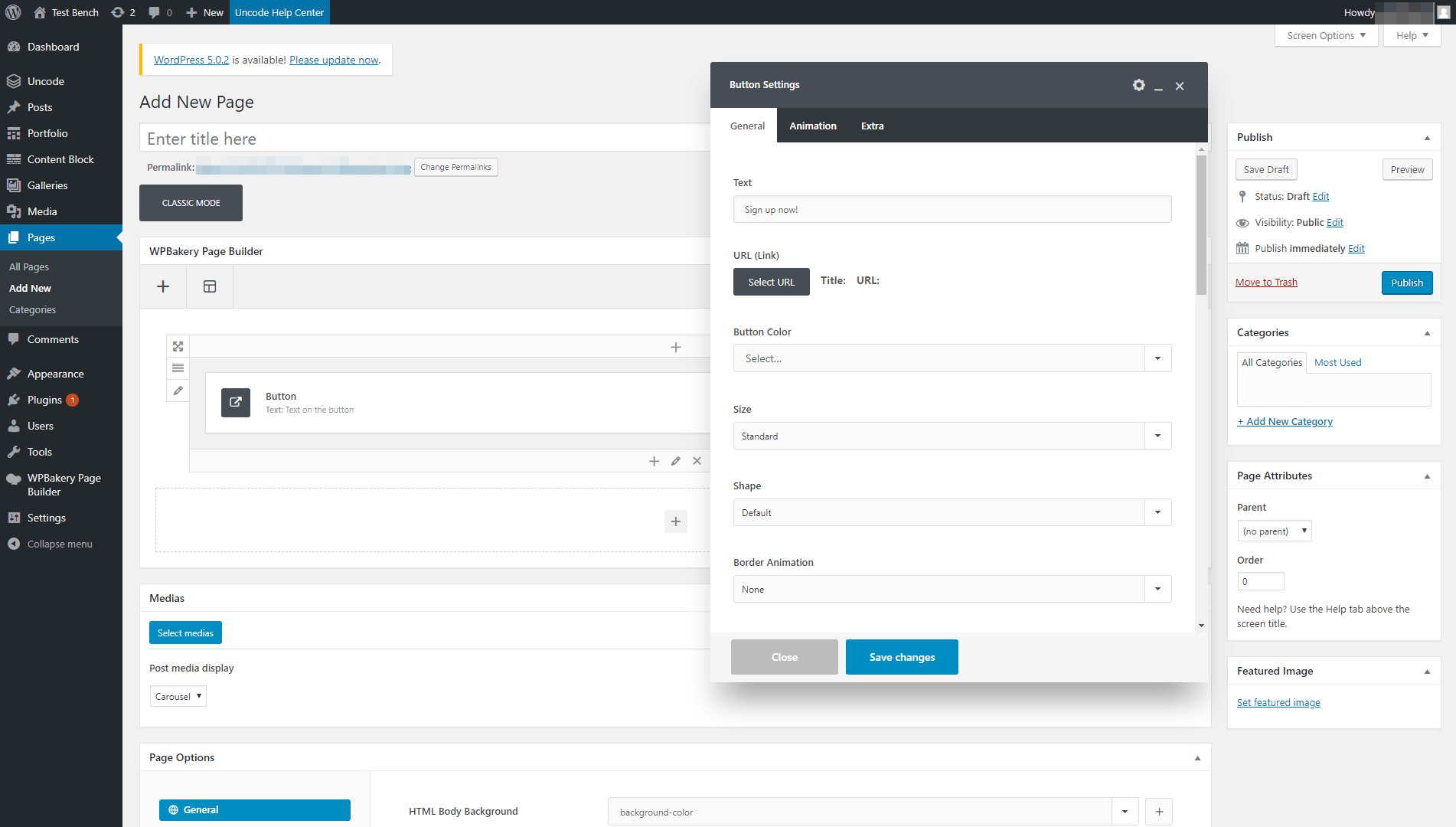The width and height of the screenshot is (1456, 827).
Task: Open the Shape dropdown
Action: tap(952, 512)
